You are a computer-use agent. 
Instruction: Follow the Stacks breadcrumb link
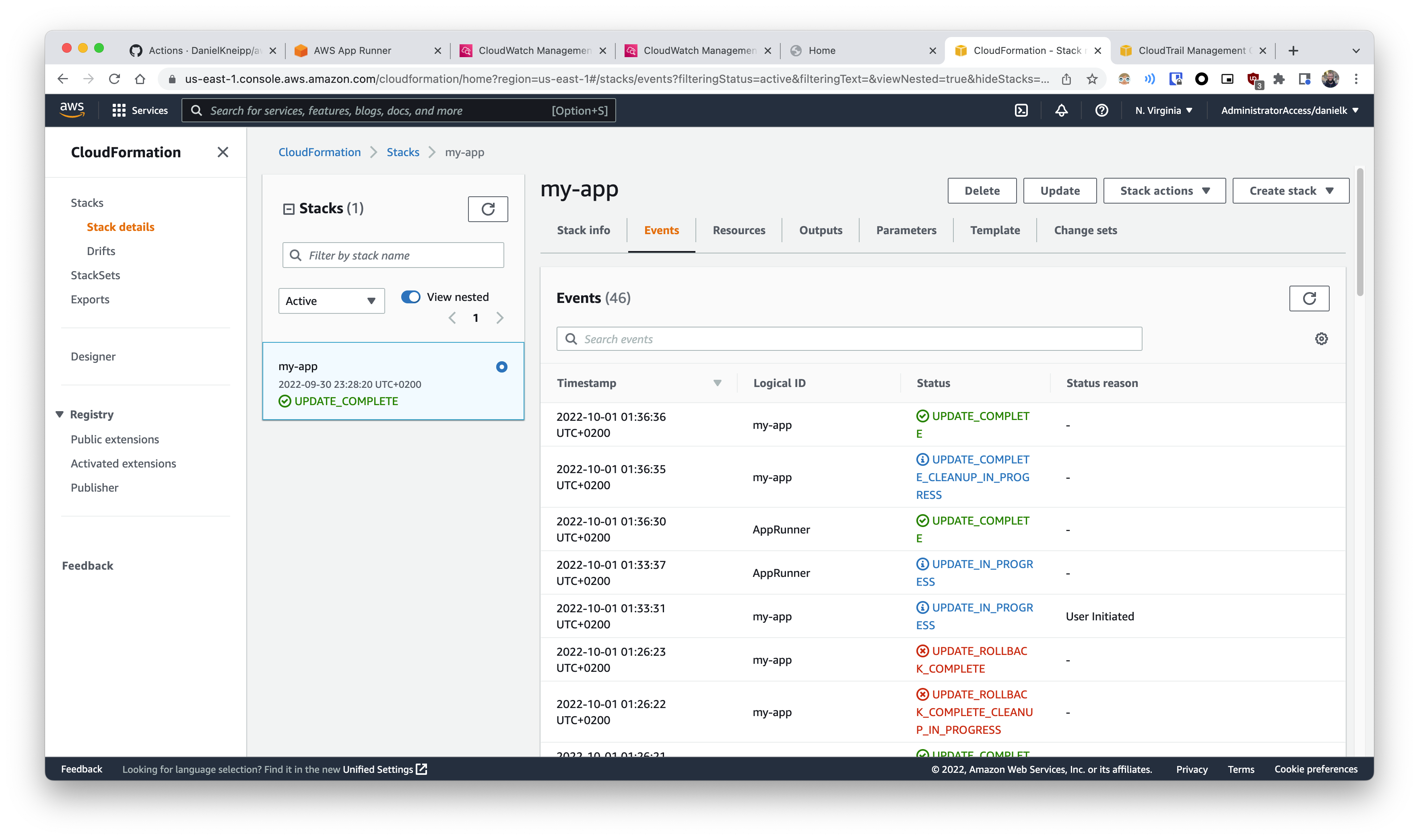402,152
